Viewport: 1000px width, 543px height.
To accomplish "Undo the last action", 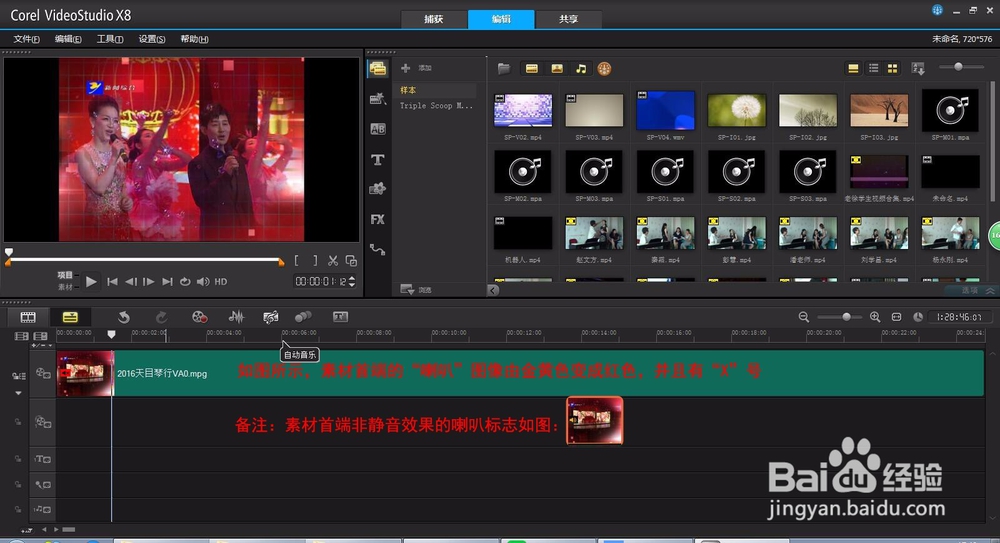I will click(x=124, y=317).
